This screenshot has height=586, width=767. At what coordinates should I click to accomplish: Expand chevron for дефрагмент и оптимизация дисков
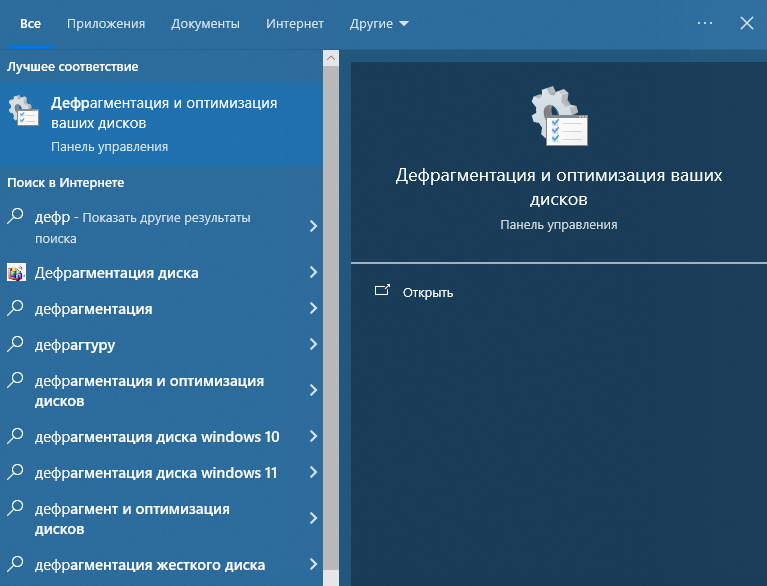314,518
